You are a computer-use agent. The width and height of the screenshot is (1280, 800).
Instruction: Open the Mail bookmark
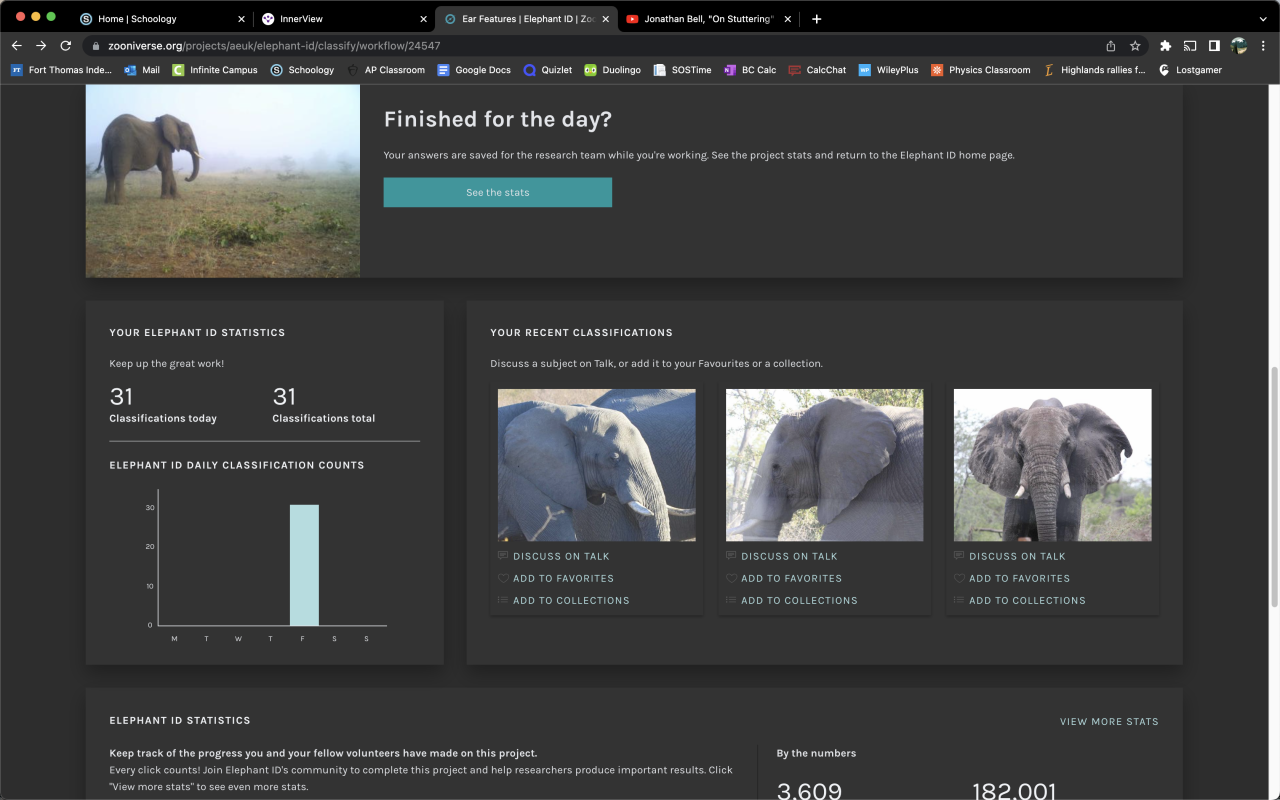tap(142, 70)
